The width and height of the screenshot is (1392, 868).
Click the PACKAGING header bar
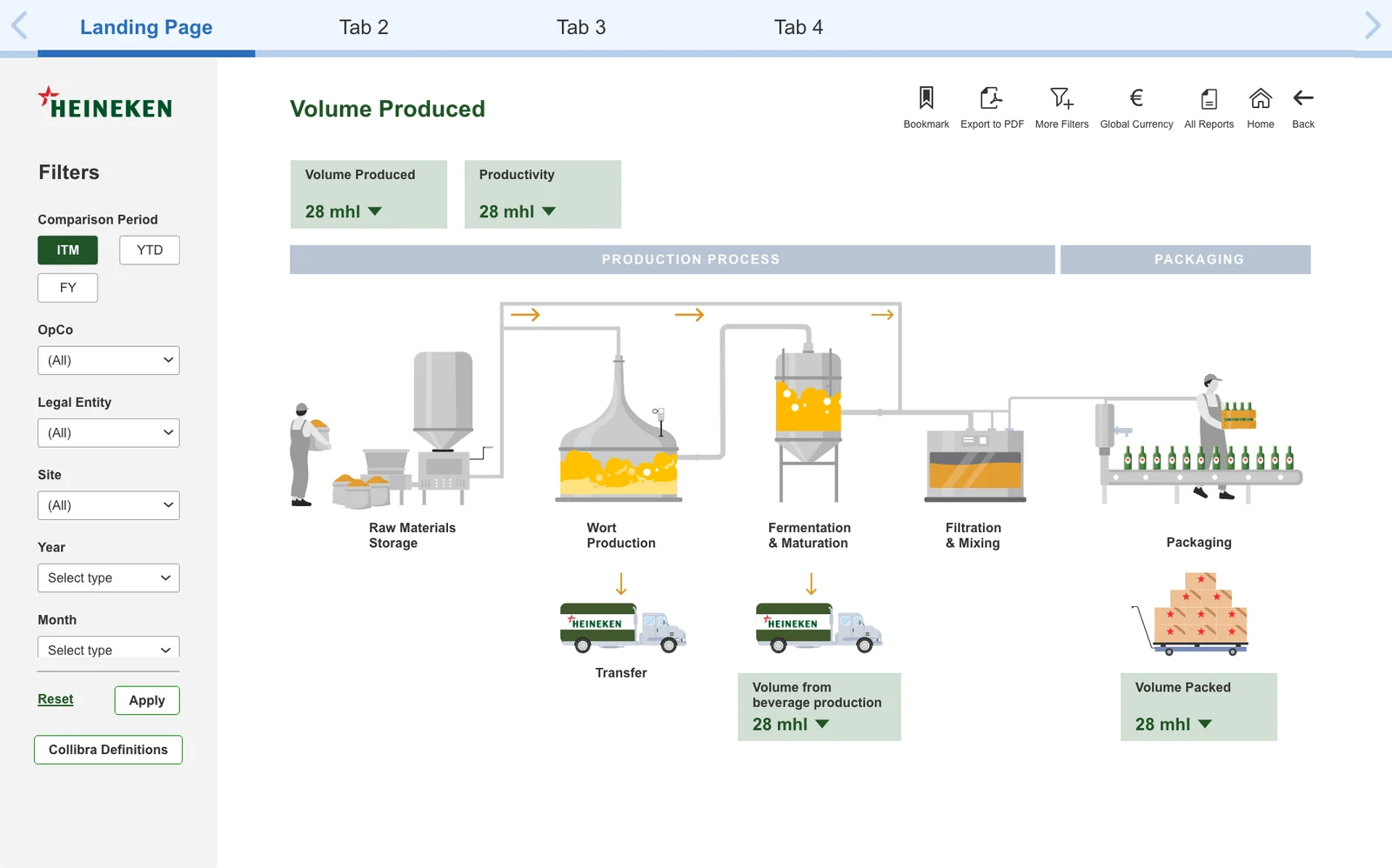(1186, 259)
